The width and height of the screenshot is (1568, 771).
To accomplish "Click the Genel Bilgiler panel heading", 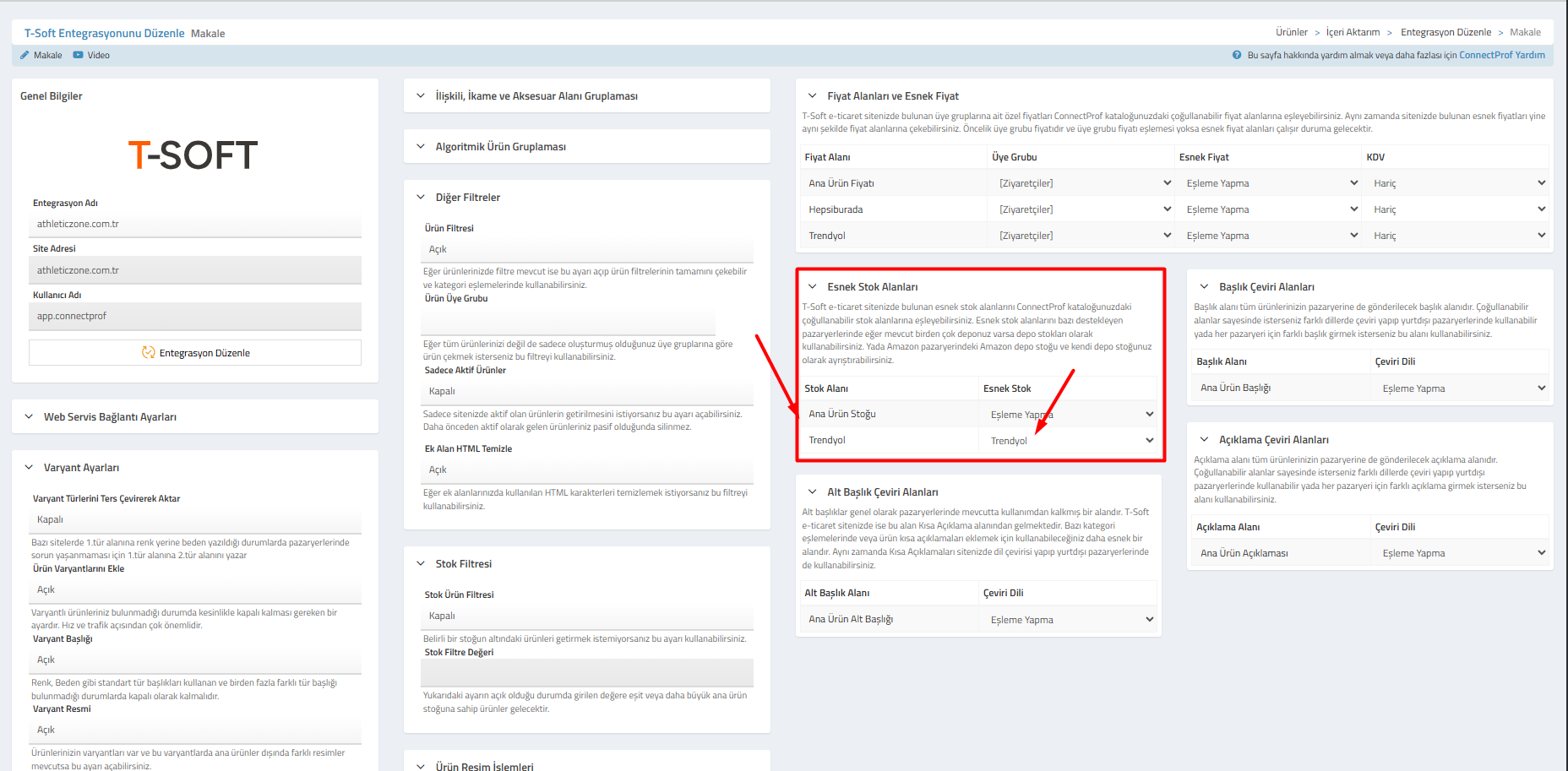I will [52, 96].
